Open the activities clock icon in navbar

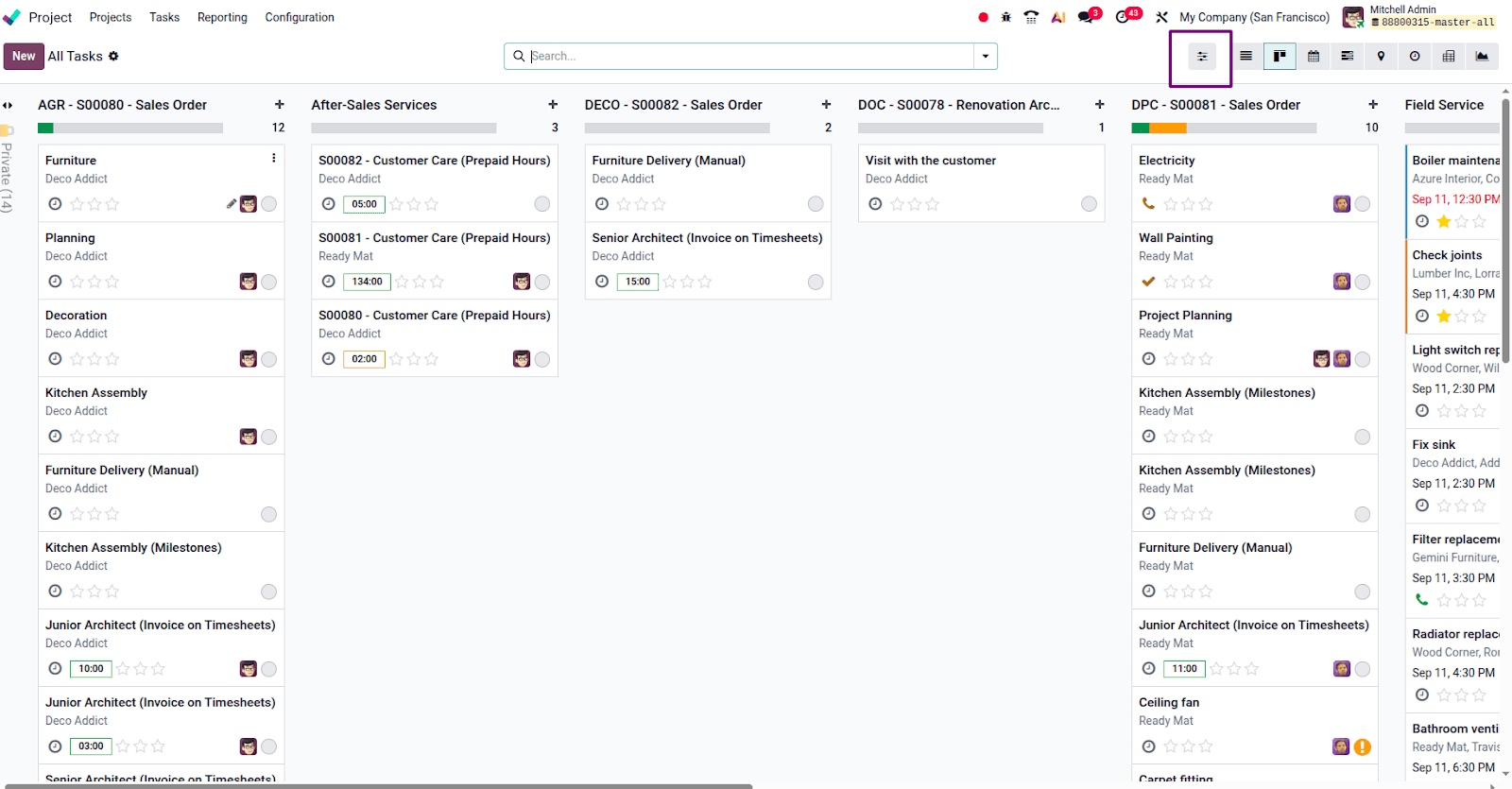[1125, 16]
